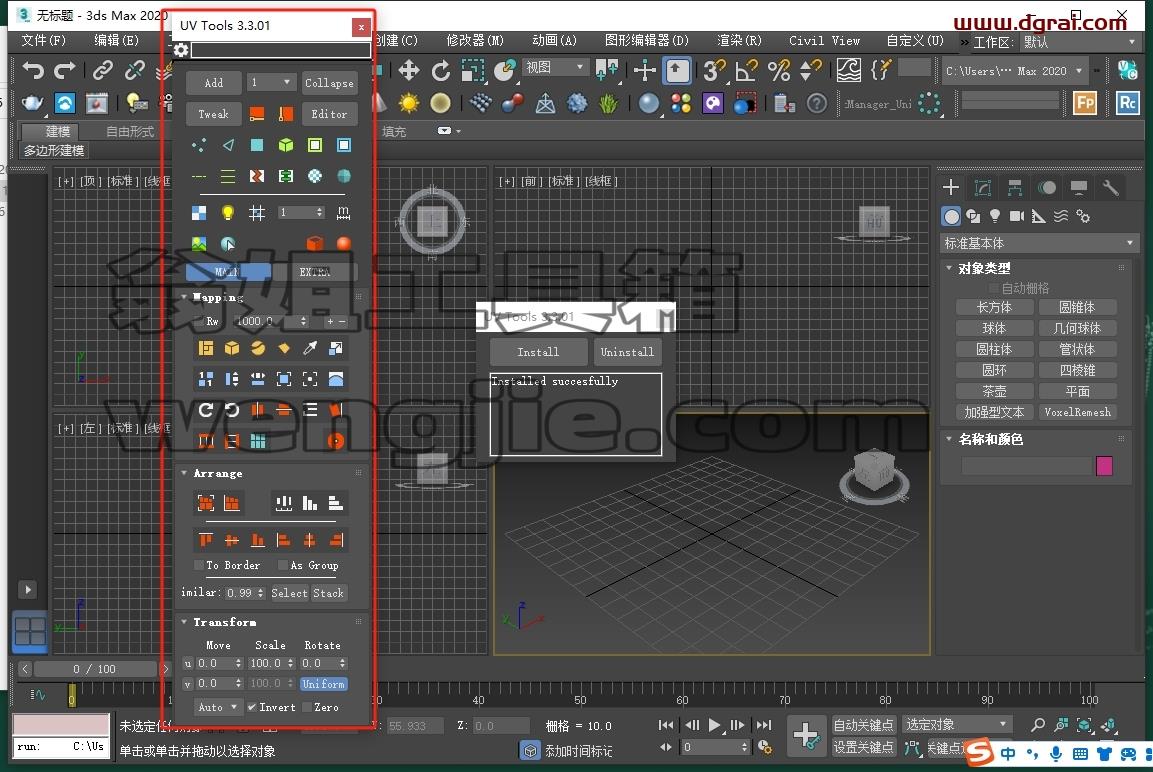This screenshot has width=1153, height=772.
Task: Click the Tweak button
Action: pyautogui.click(x=213, y=114)
